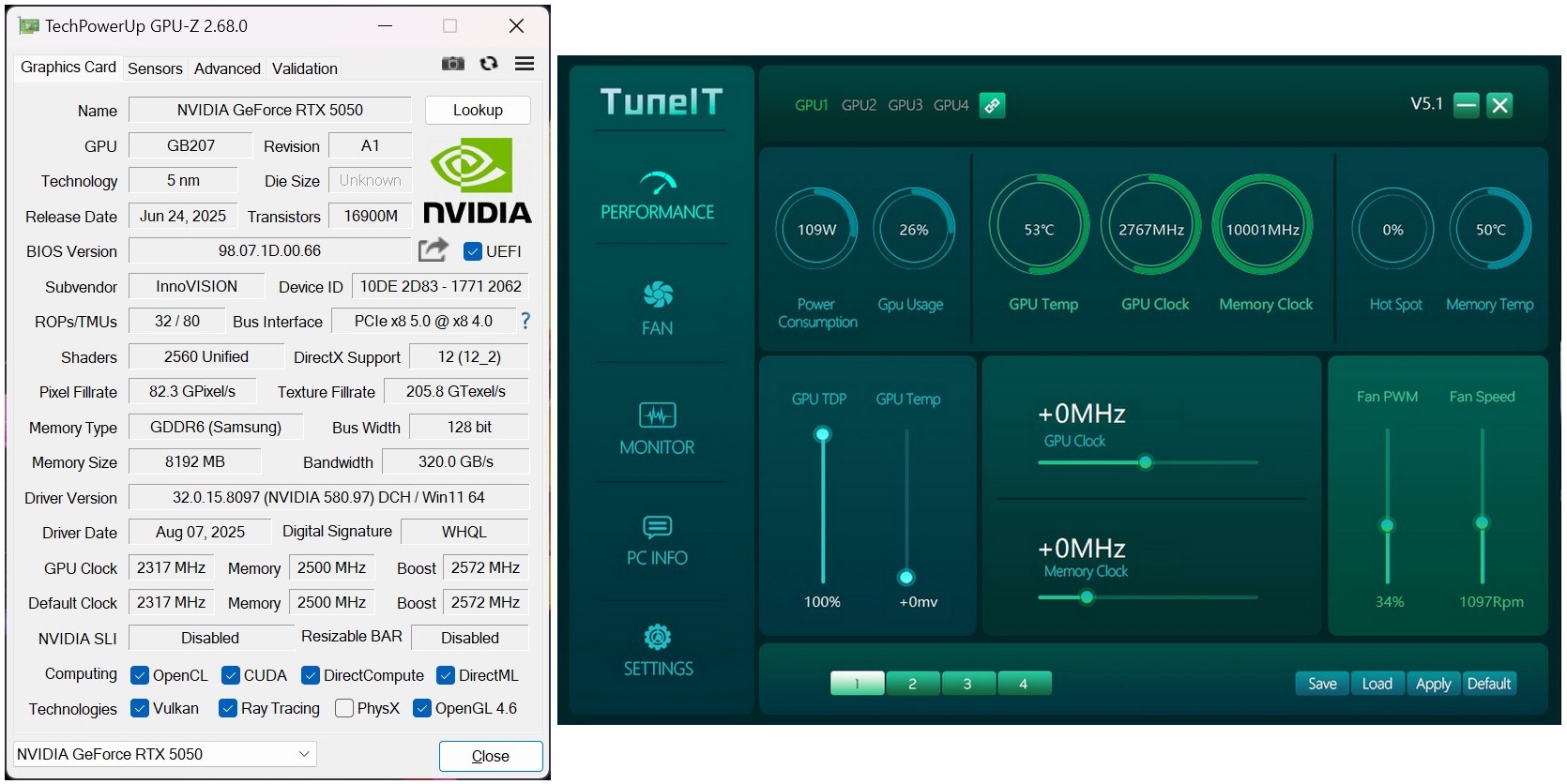Click the BIOS Version field 98.07.1D.00.66

tap(269, 251)
